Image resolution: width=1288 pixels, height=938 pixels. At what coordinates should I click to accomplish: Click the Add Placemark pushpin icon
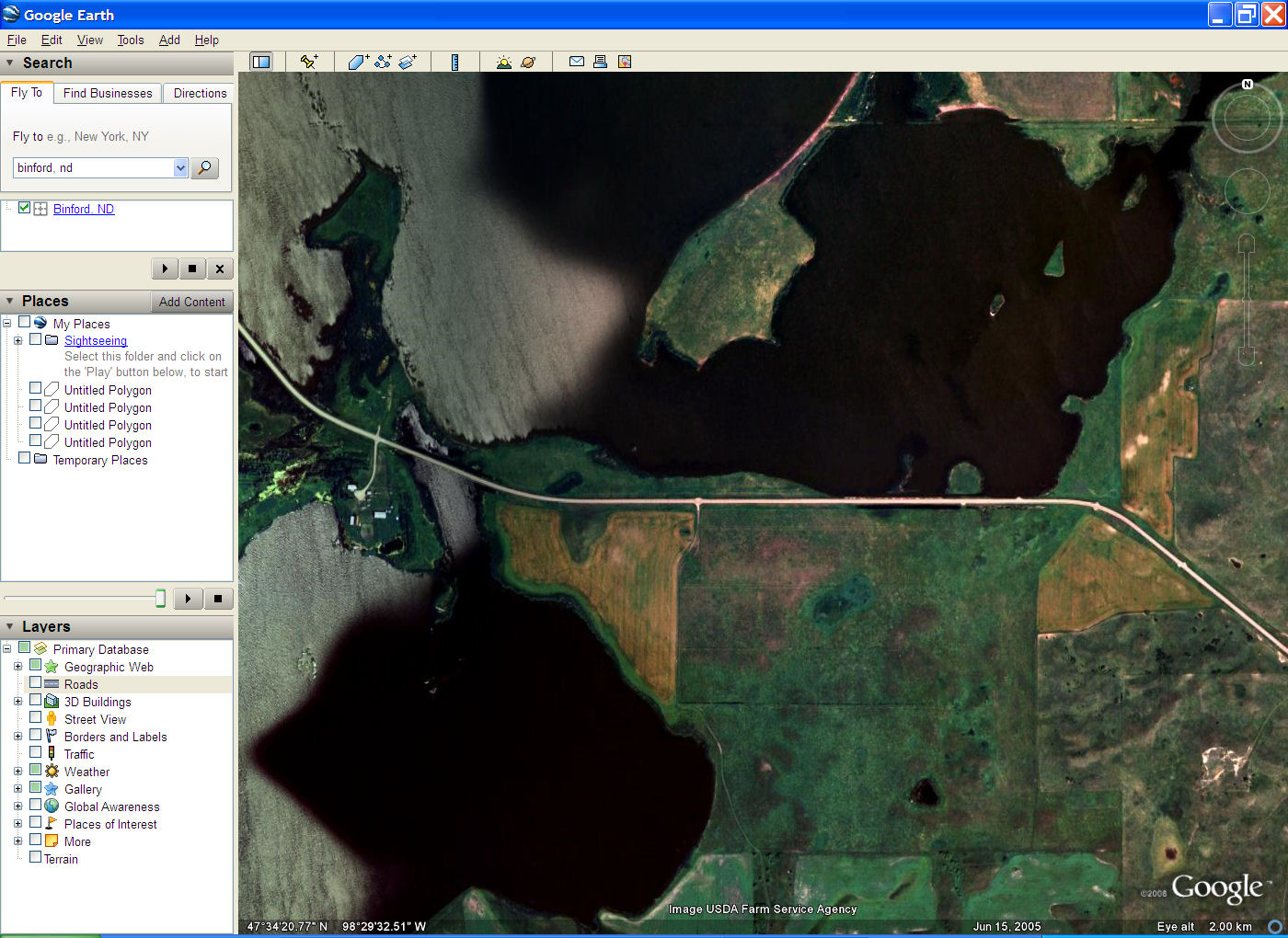[x=309, y=62]
